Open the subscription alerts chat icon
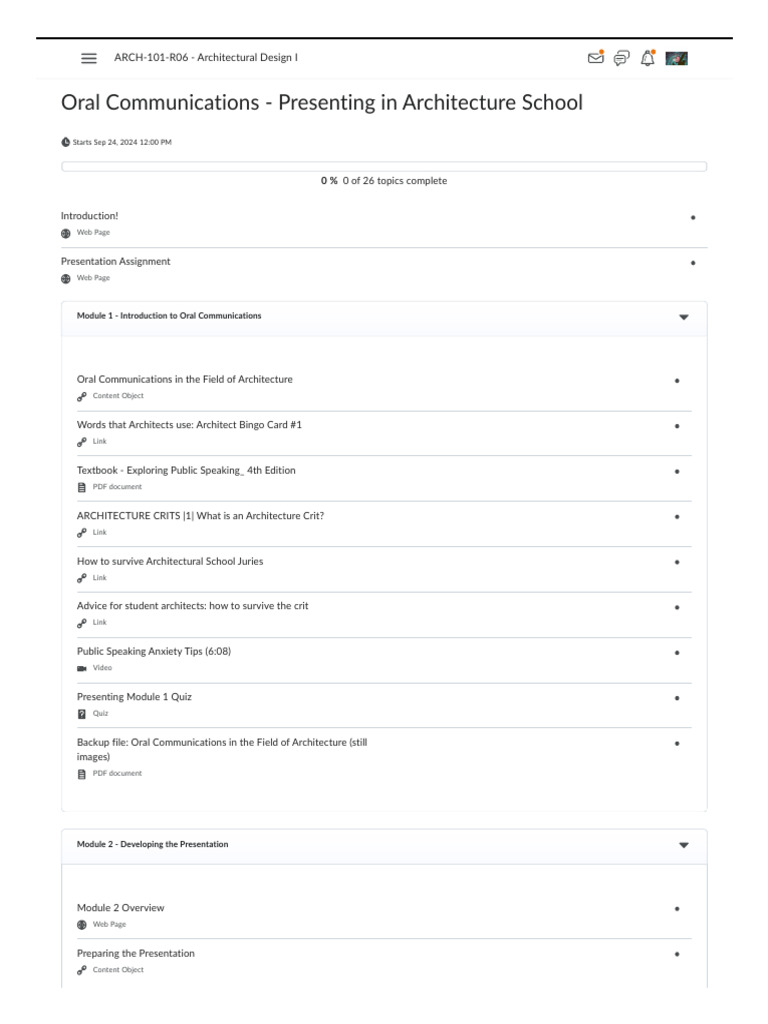The image size is (768, 1024). pos(621,58)
